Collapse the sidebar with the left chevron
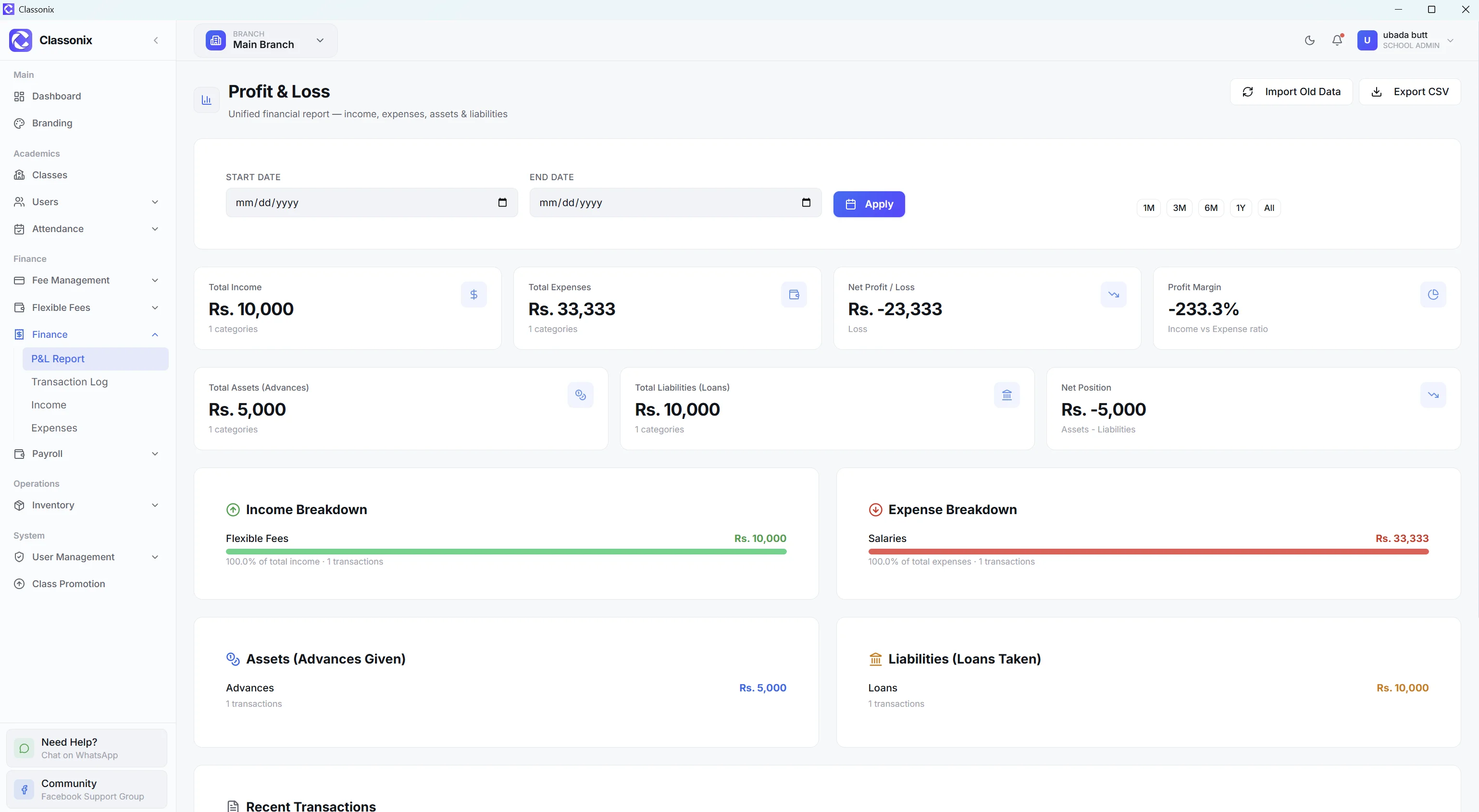Image resolution: width=1479 pixels, height=812 pixels. coord(156,40)
